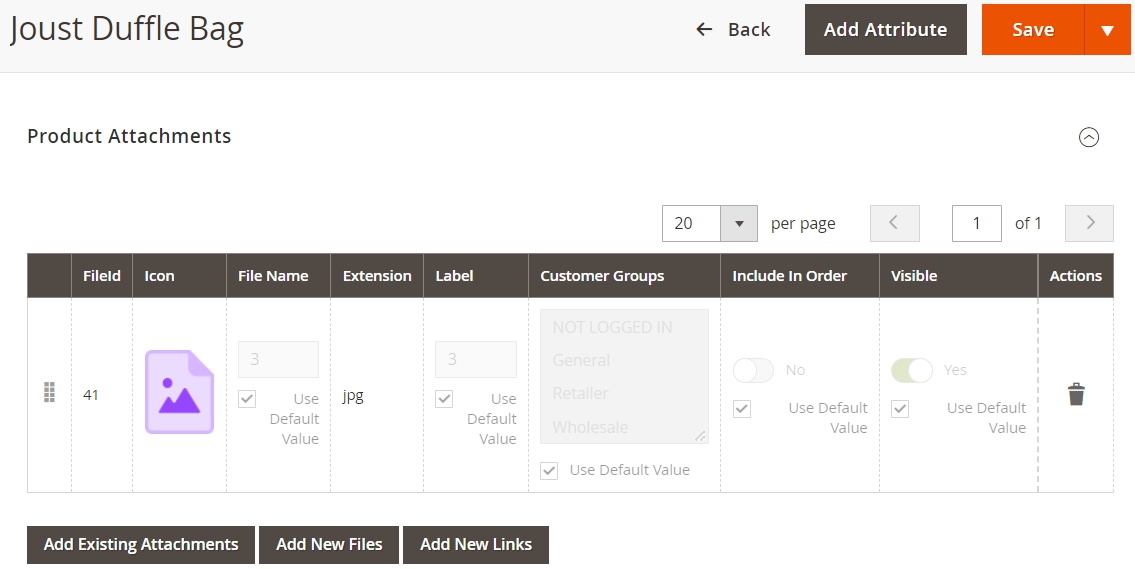Open the Save options dropdown arrow
The width and height of the screenshot is (1135, 569).
[1107, 30]
